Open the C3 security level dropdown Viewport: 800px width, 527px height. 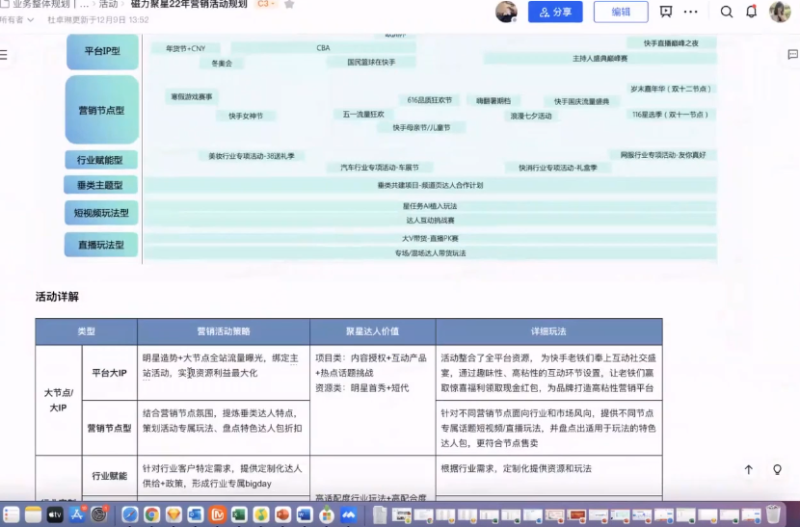(x=266, y=4)
